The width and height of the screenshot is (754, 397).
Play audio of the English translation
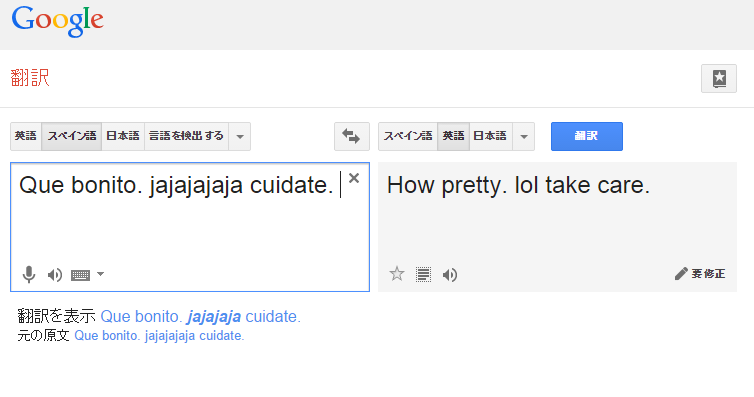(x=450, y=275)
